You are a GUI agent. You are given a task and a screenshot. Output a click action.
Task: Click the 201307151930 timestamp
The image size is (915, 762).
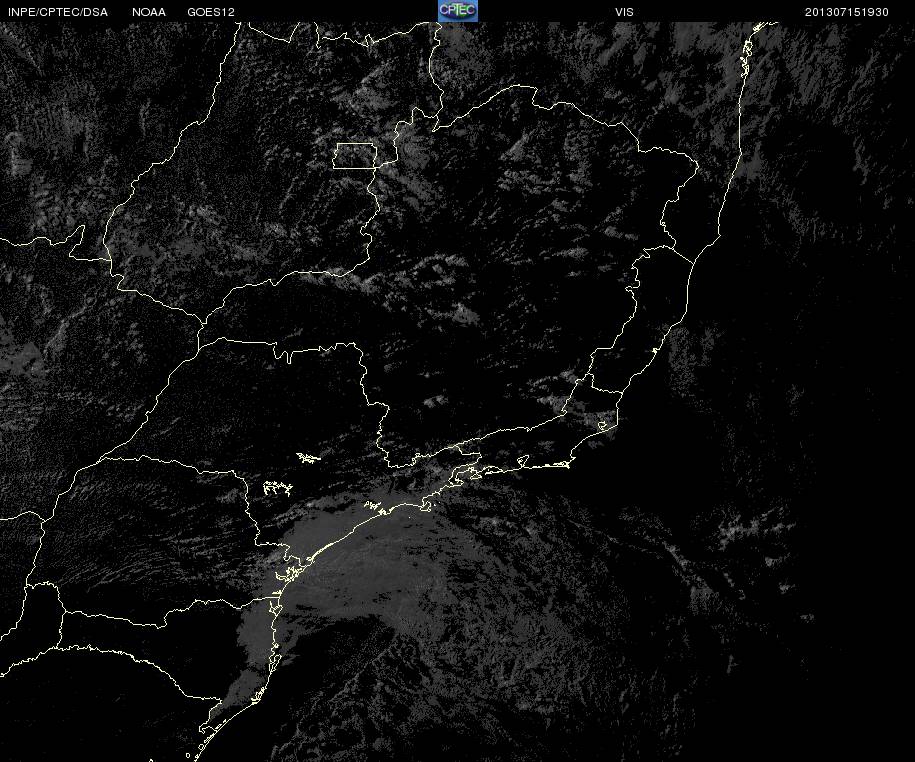[846, 12]
